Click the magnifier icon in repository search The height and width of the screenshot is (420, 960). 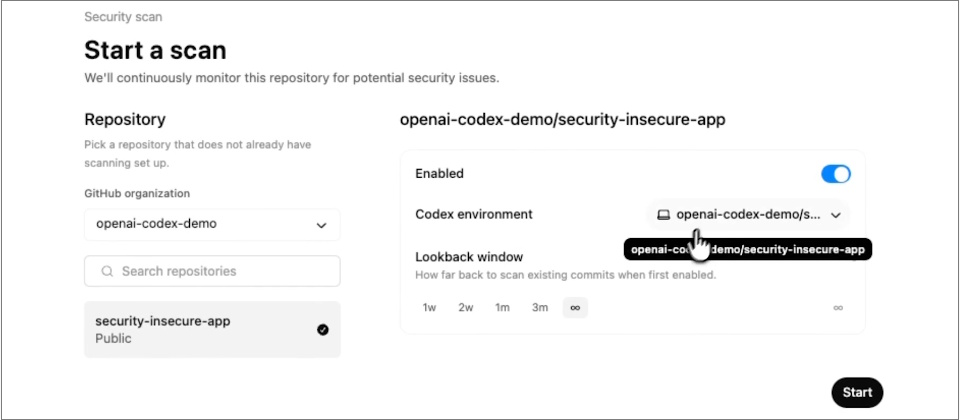coord(106,271)
